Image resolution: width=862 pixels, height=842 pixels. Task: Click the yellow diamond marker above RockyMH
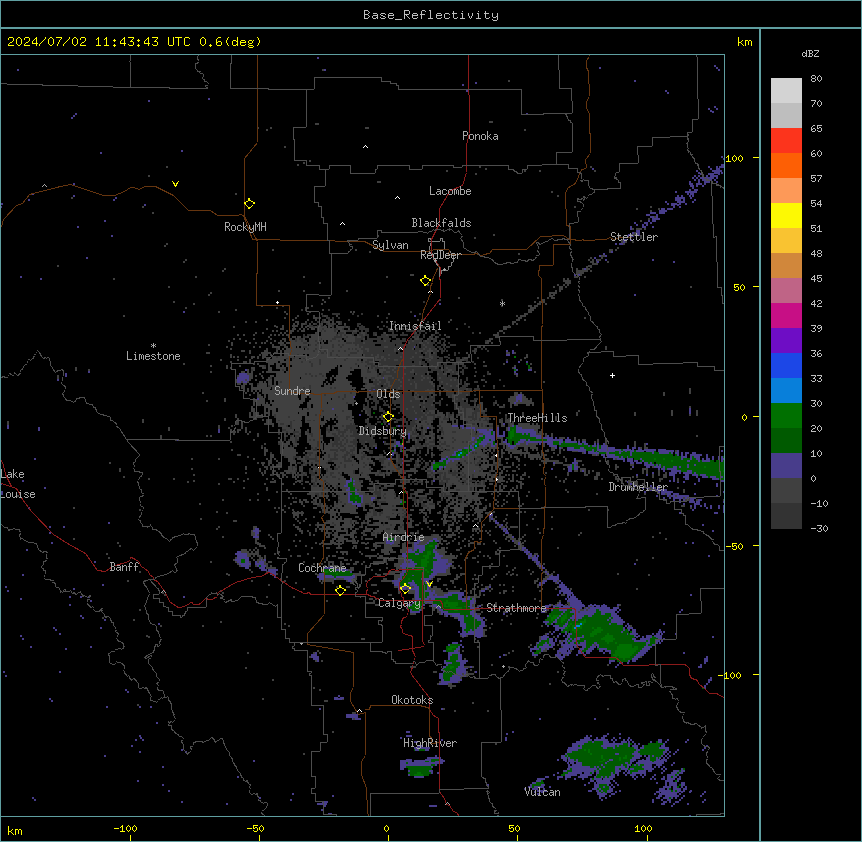(249, 204)
